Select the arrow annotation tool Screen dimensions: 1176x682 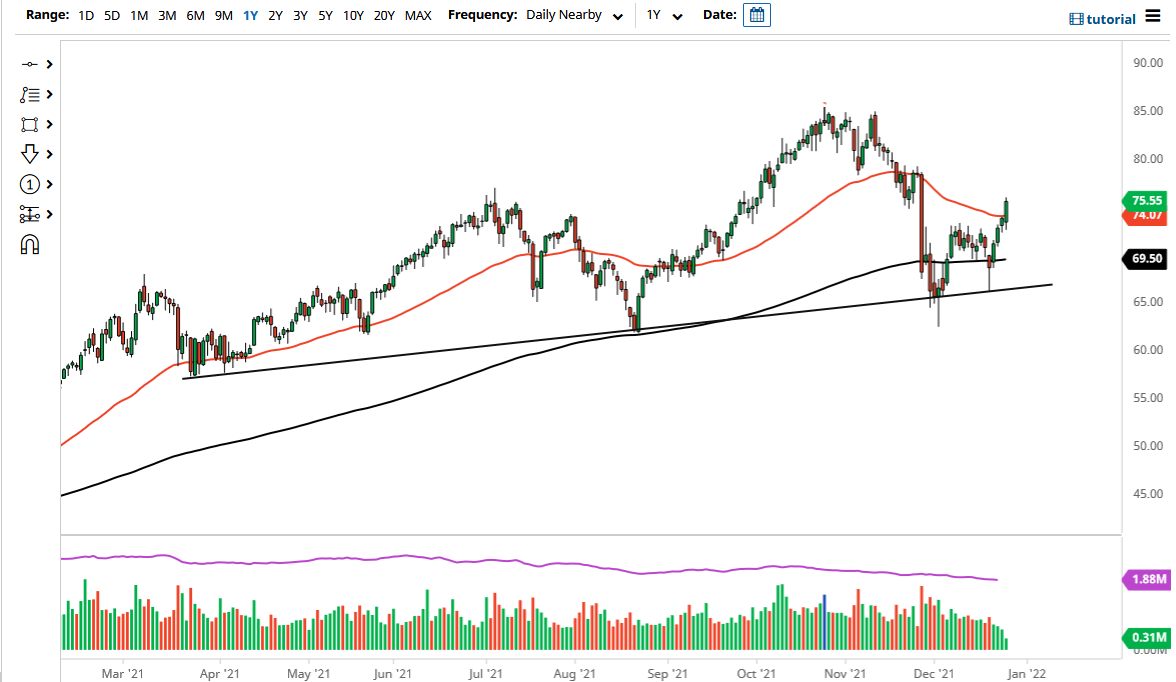coord(30,154)
